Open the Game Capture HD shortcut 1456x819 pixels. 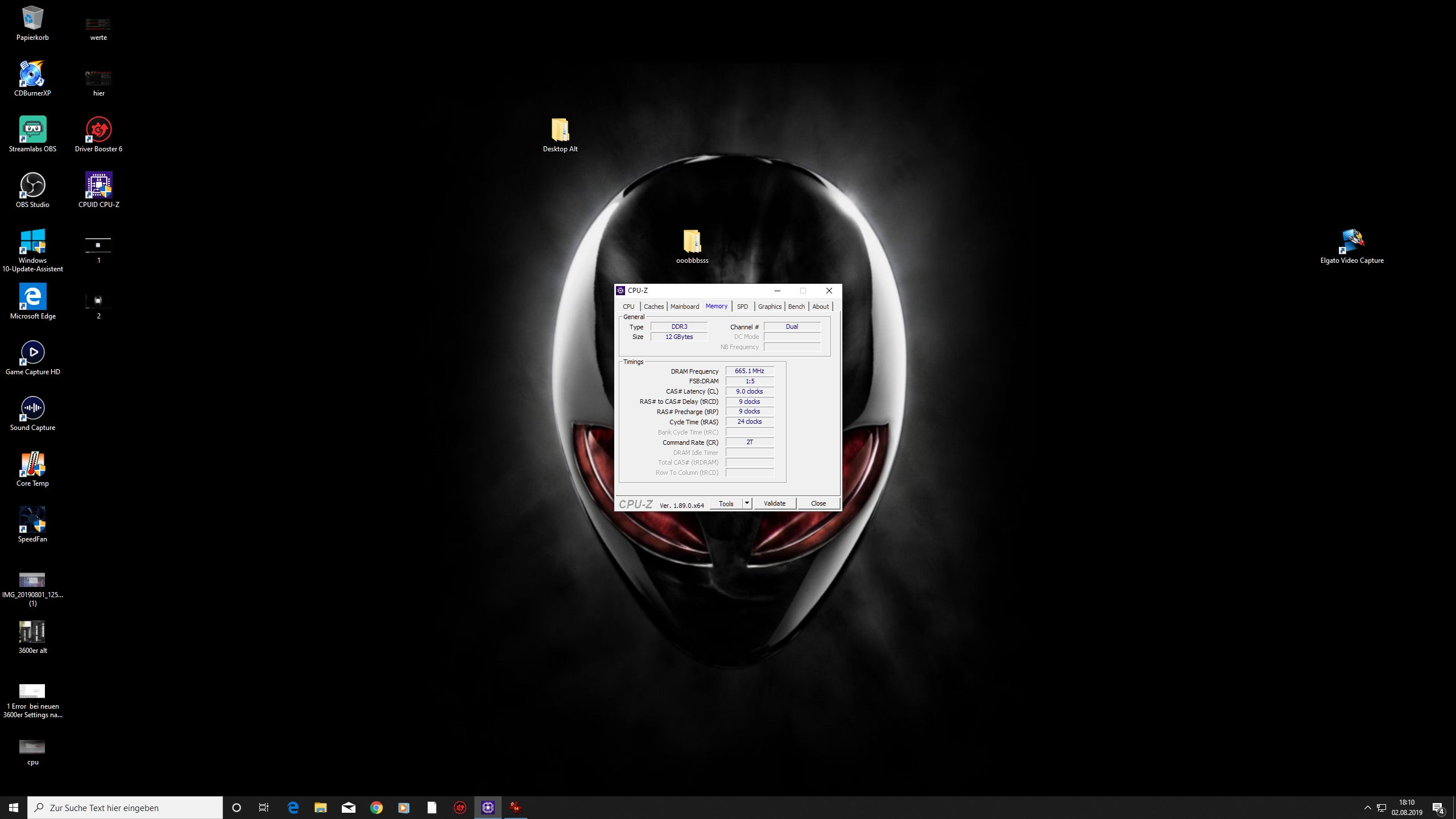point(32,353)
